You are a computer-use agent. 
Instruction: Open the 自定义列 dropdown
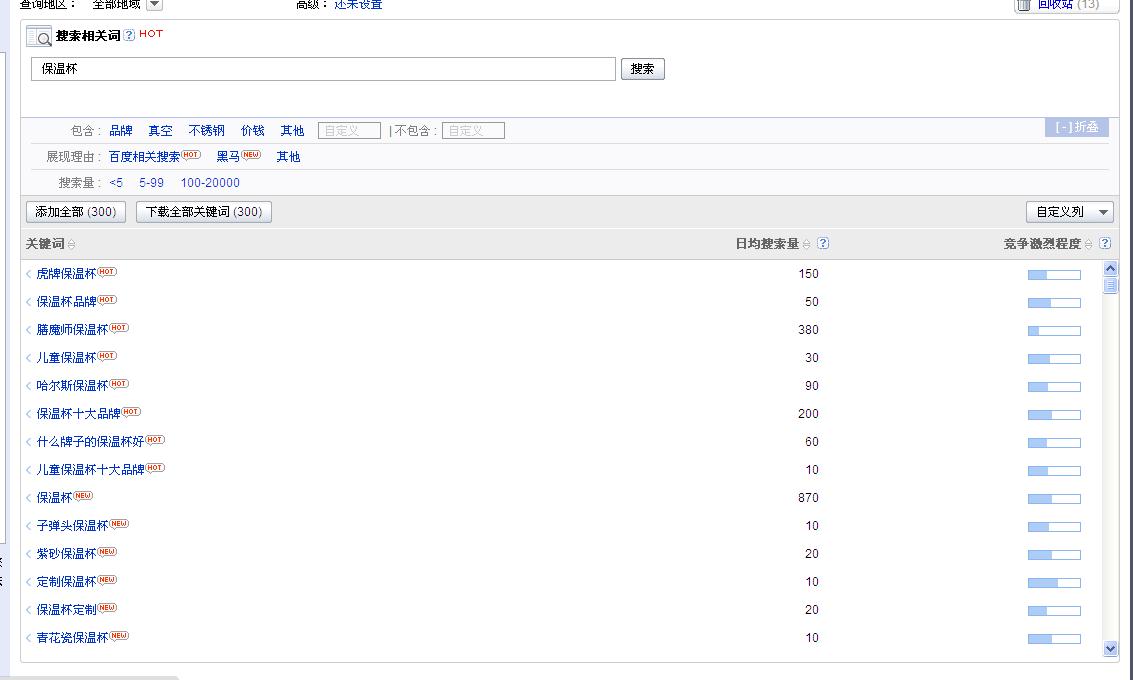(x=1069, y=212)
